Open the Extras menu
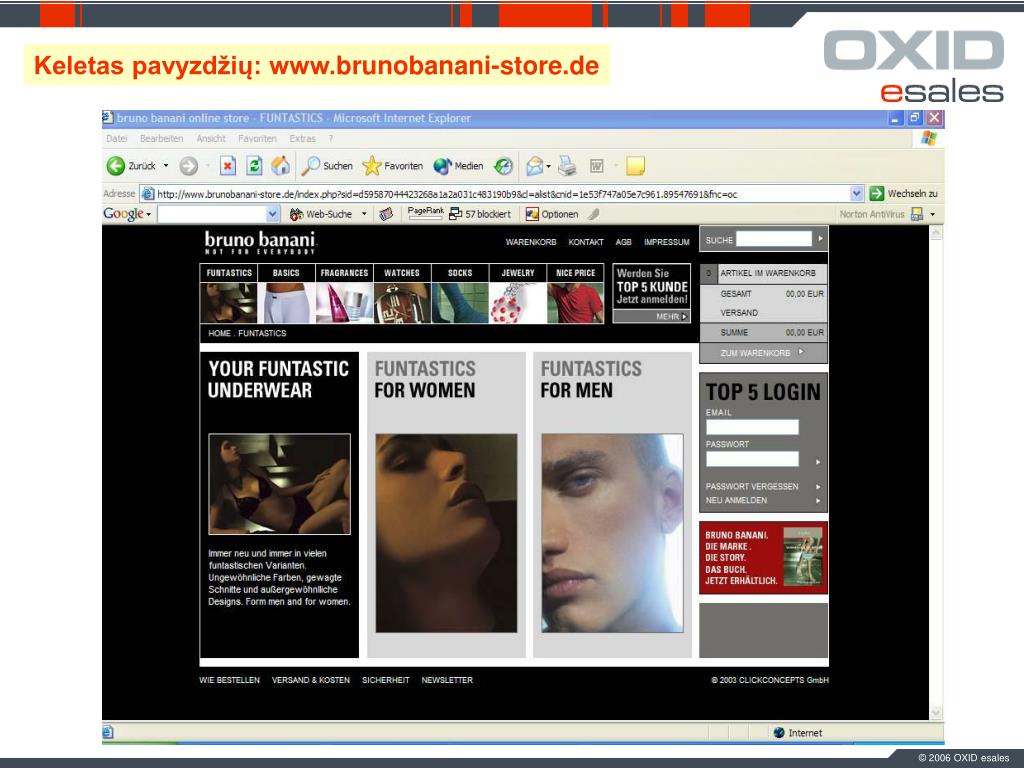Screen dimensions: 1024x768 tap(302, 138)
